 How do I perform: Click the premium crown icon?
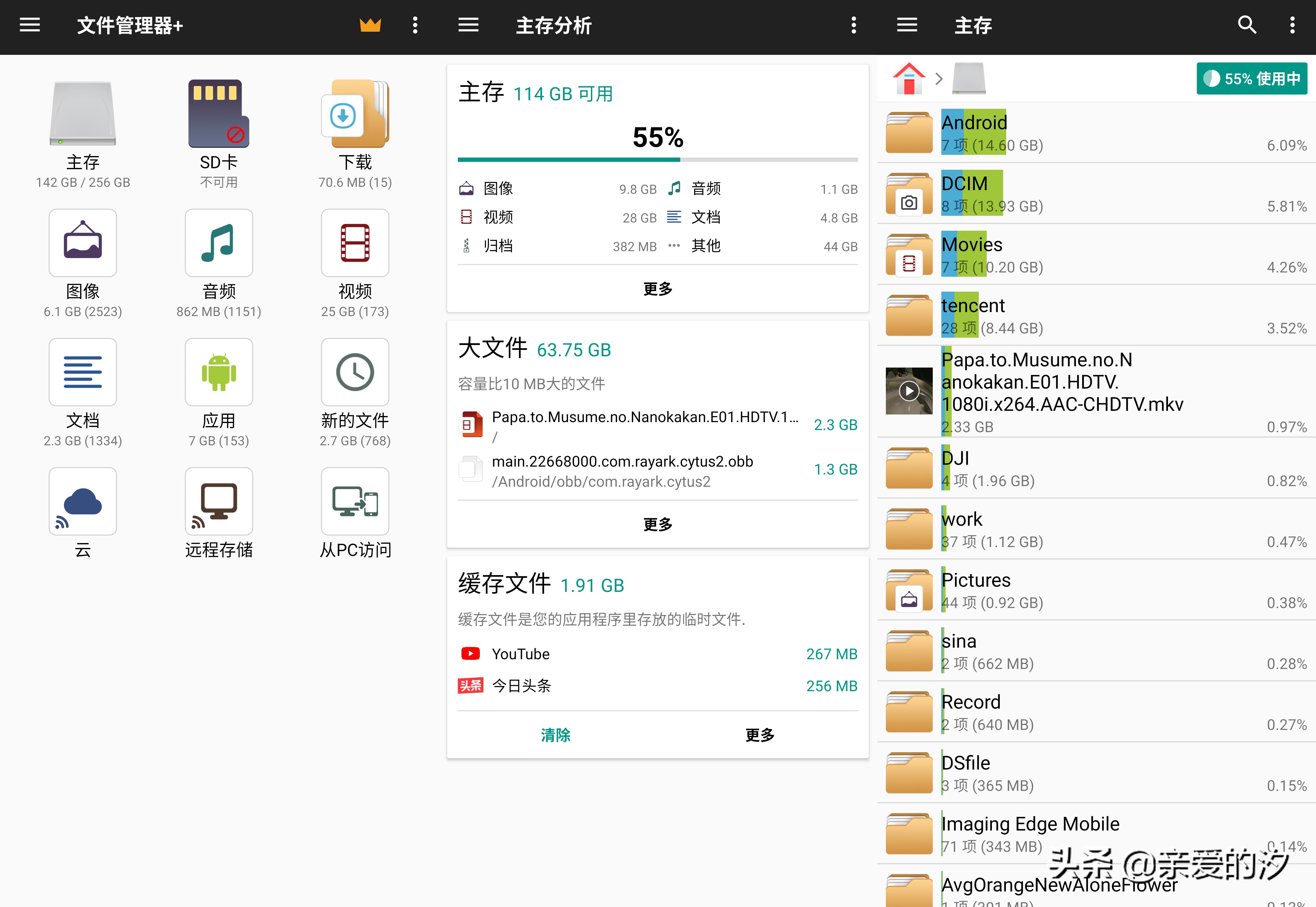point(370,26)
